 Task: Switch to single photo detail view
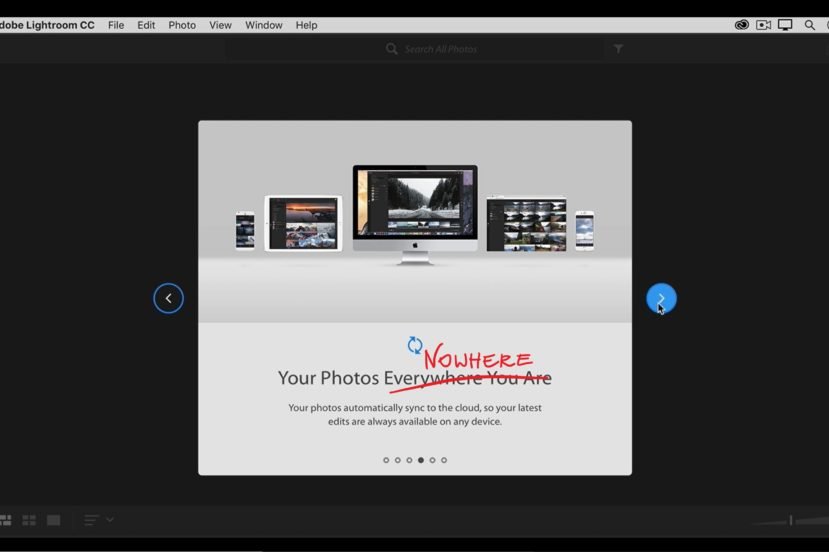coord(53,520)
